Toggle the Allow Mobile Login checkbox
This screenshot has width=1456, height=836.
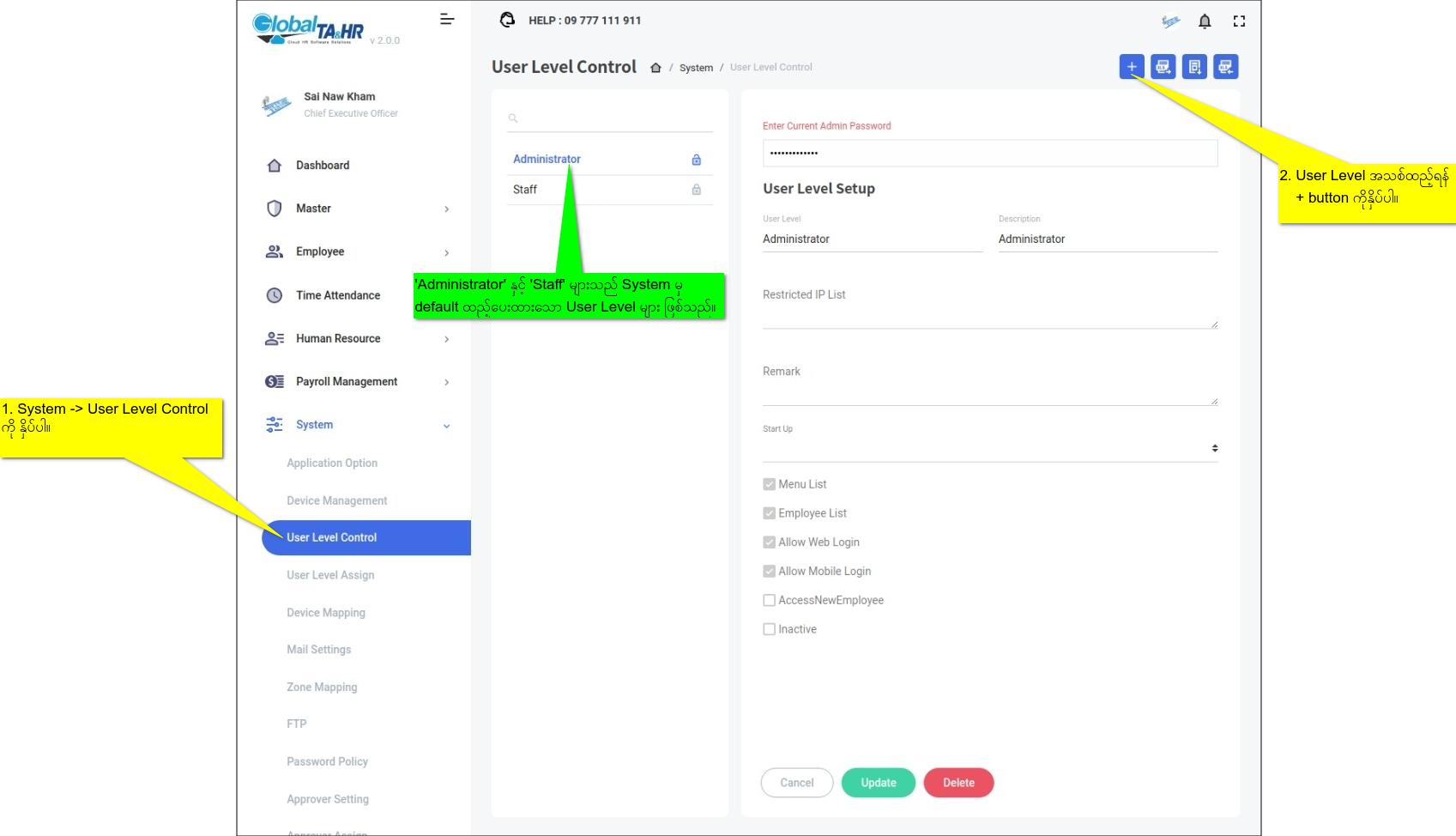[770, 572]
